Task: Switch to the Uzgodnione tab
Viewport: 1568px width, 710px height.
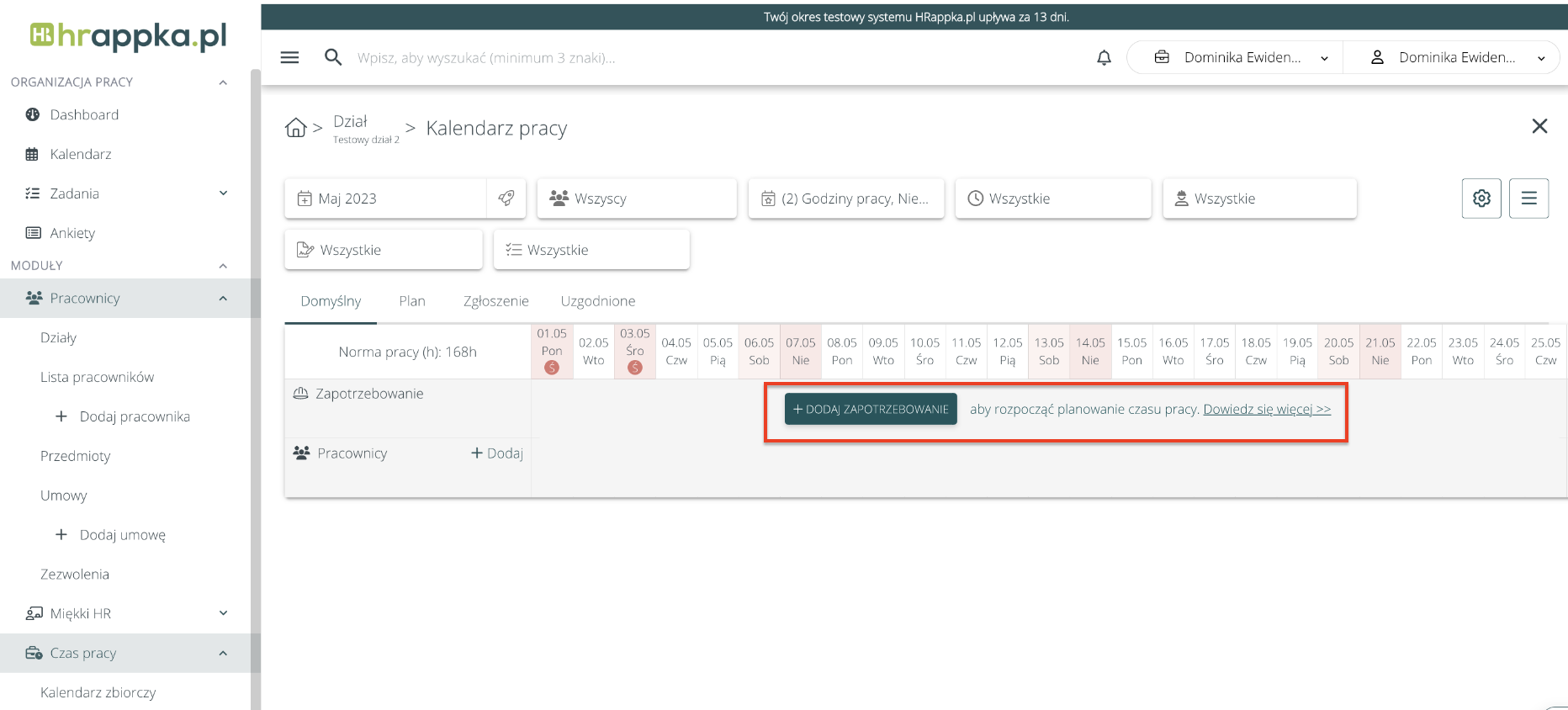Action: coord(598,301)
